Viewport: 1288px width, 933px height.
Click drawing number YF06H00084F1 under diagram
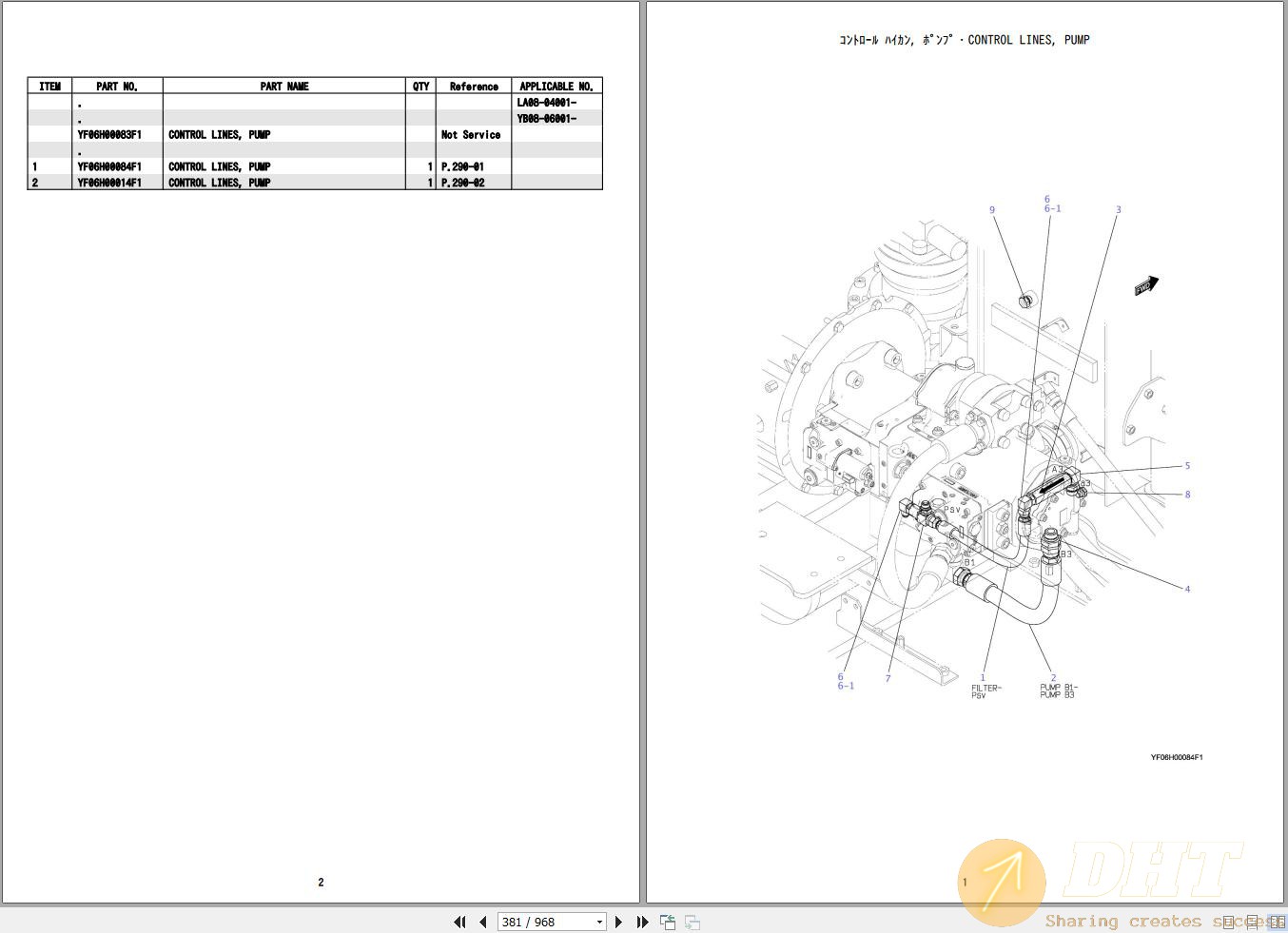(x=1177, y=758)
